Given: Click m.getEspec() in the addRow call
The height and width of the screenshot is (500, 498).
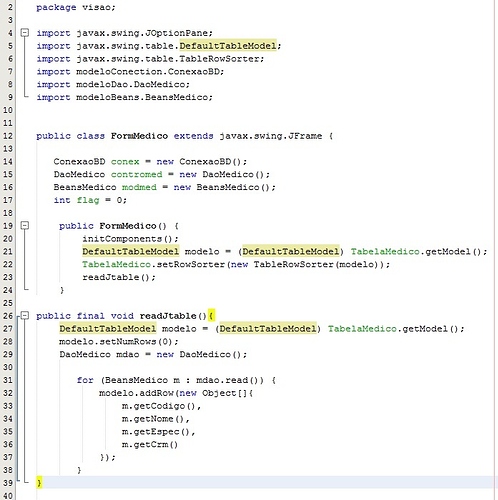Looking at the screenshot, I should pos(158,432).
